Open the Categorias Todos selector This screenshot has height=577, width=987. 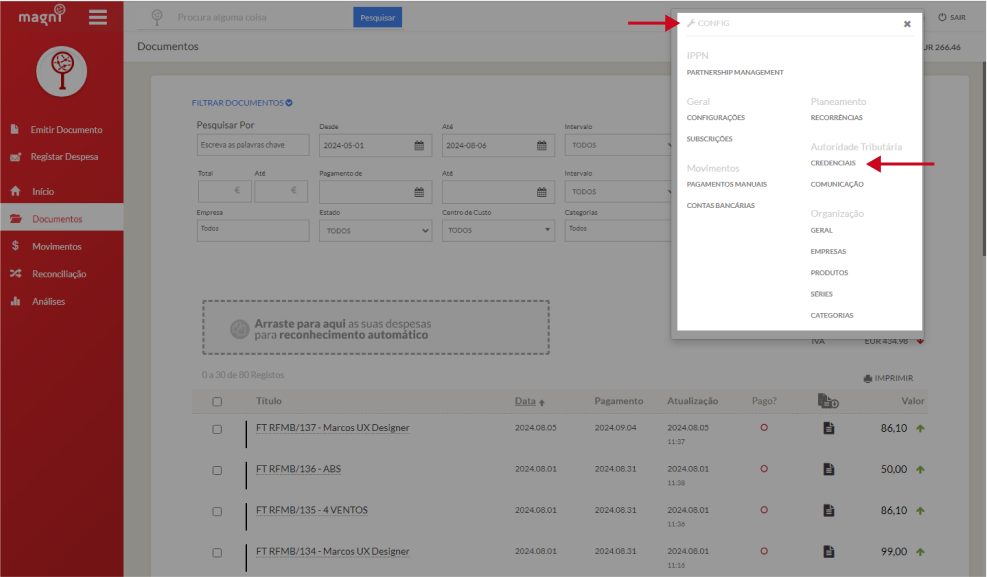(619, 230)
